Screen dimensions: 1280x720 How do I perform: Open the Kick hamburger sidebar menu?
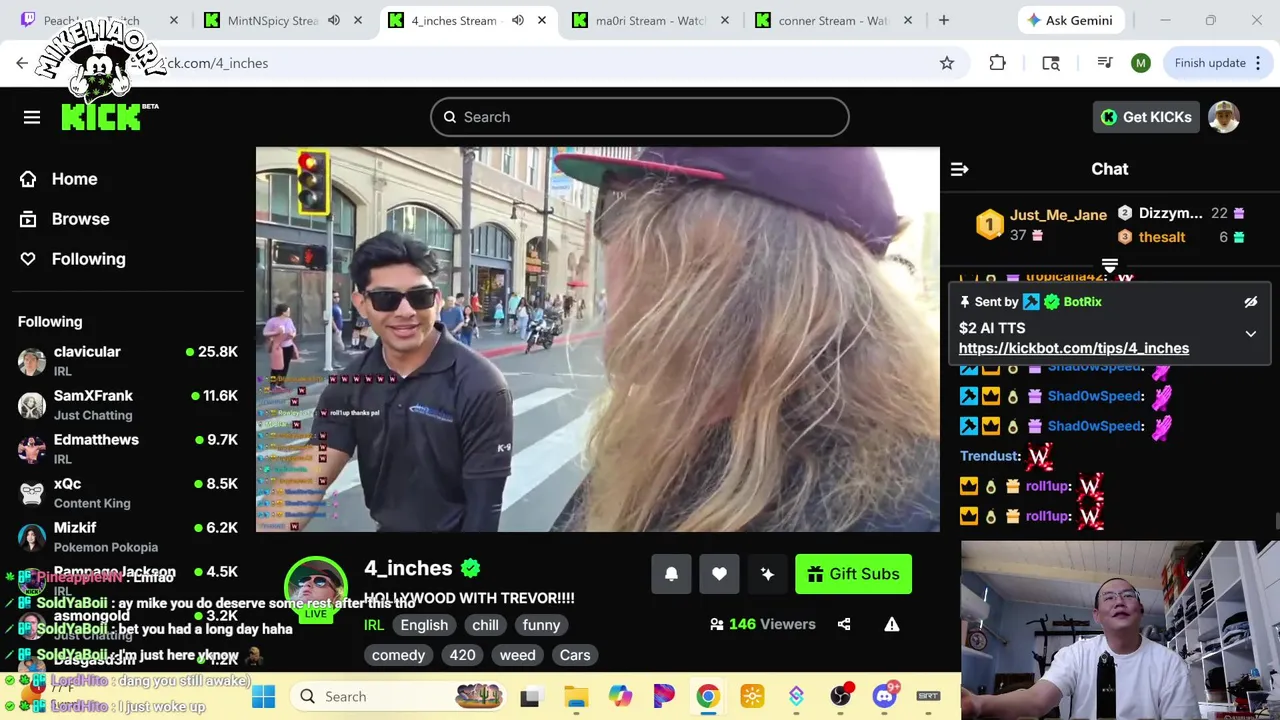click(32, 117)
